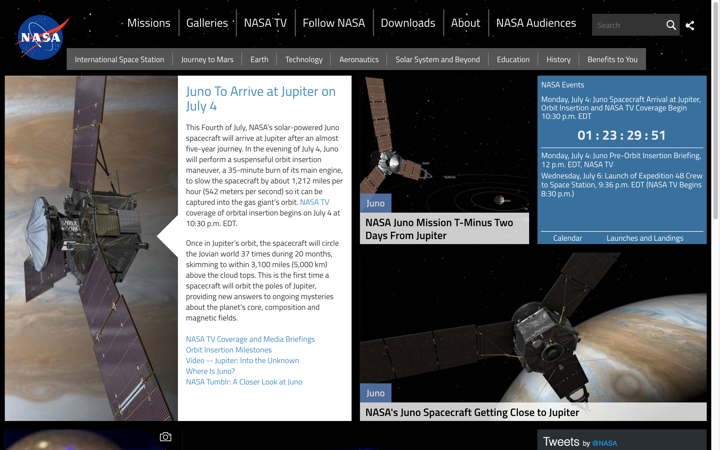This screenshot has height=450, width=720.
Task: Click the solar system orbit diagram thumbnail
Action: [444, 144]
